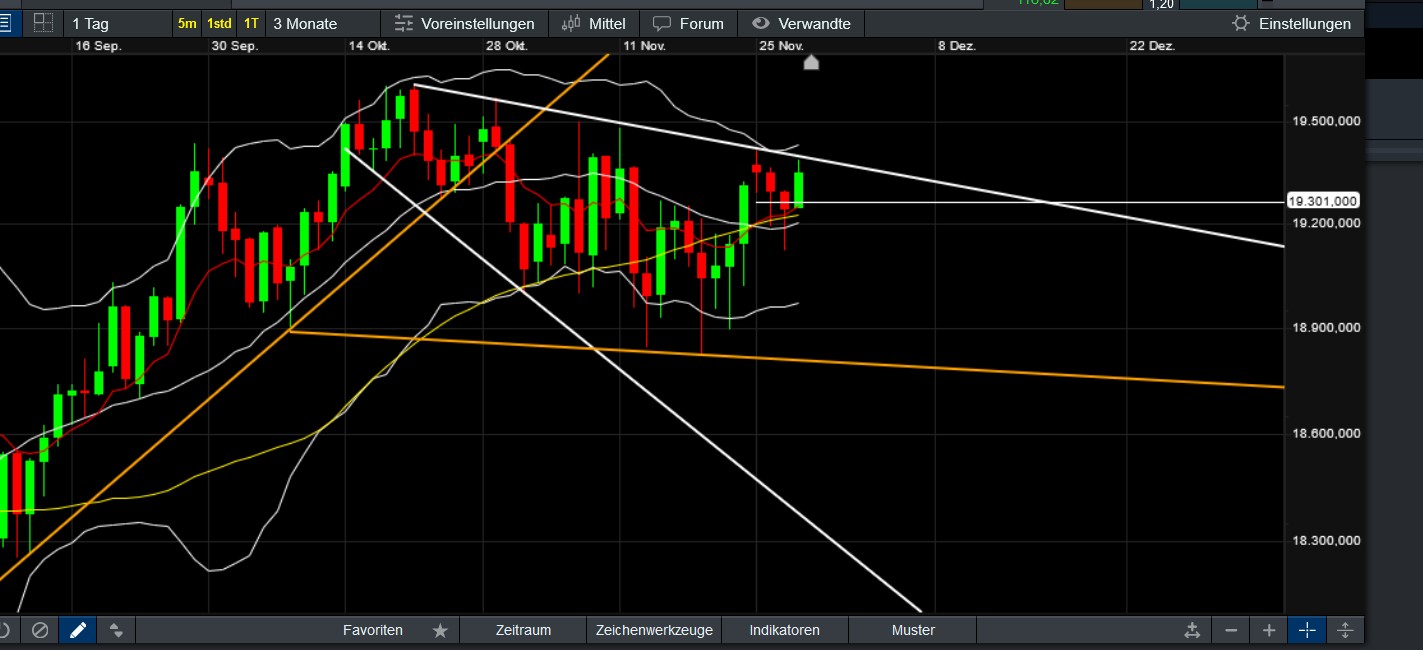Viewport: 1423px width, 650px height.
Task: Zoom in with the plus icon
Action: [x=1269, y=630]
